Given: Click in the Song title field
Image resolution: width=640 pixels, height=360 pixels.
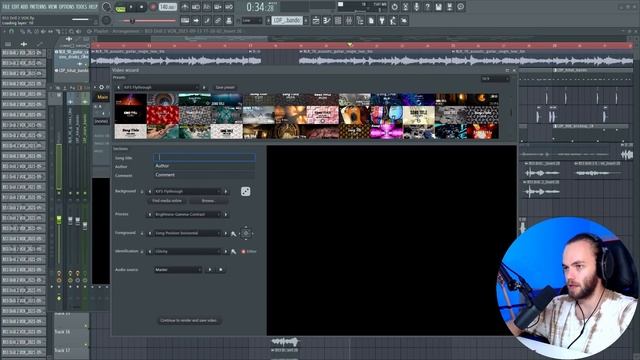Looking at the screenshot, I should [x=204, y=157].
